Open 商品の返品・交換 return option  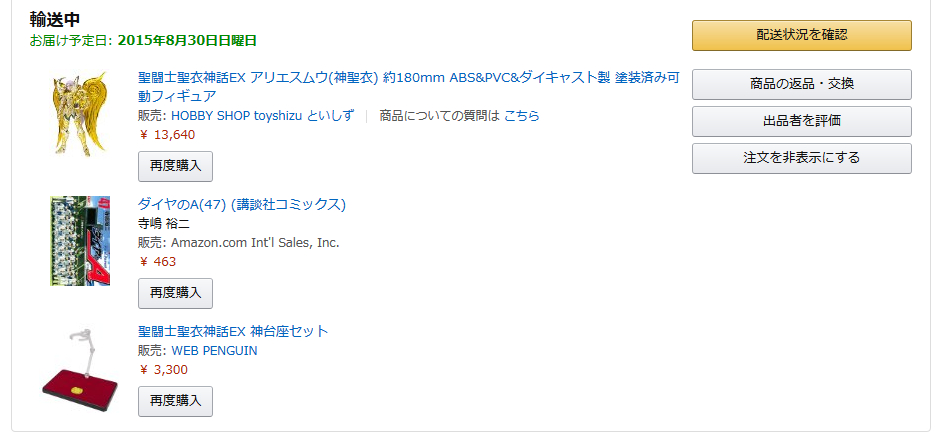(x=801, y=84)
